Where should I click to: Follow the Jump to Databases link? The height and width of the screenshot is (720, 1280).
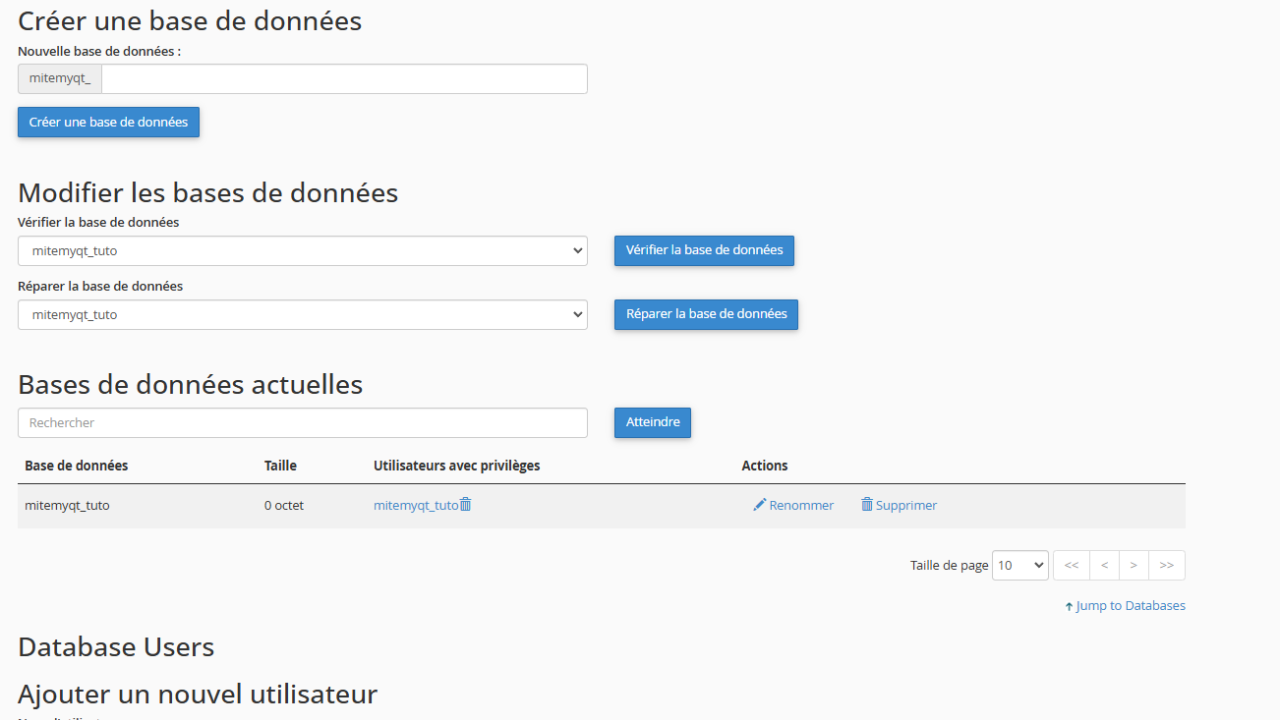[1131, 606]
